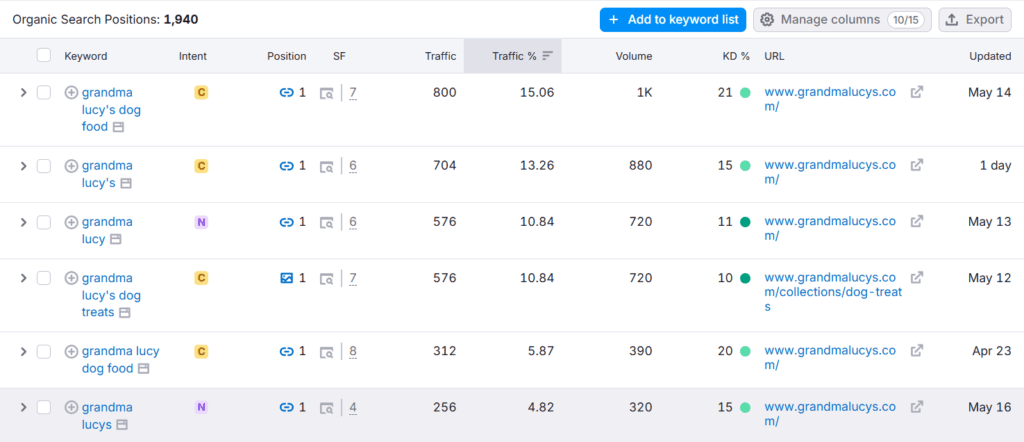Check the grandma lucy's dog treats row

pyautogui.click(x=44, y=278)
